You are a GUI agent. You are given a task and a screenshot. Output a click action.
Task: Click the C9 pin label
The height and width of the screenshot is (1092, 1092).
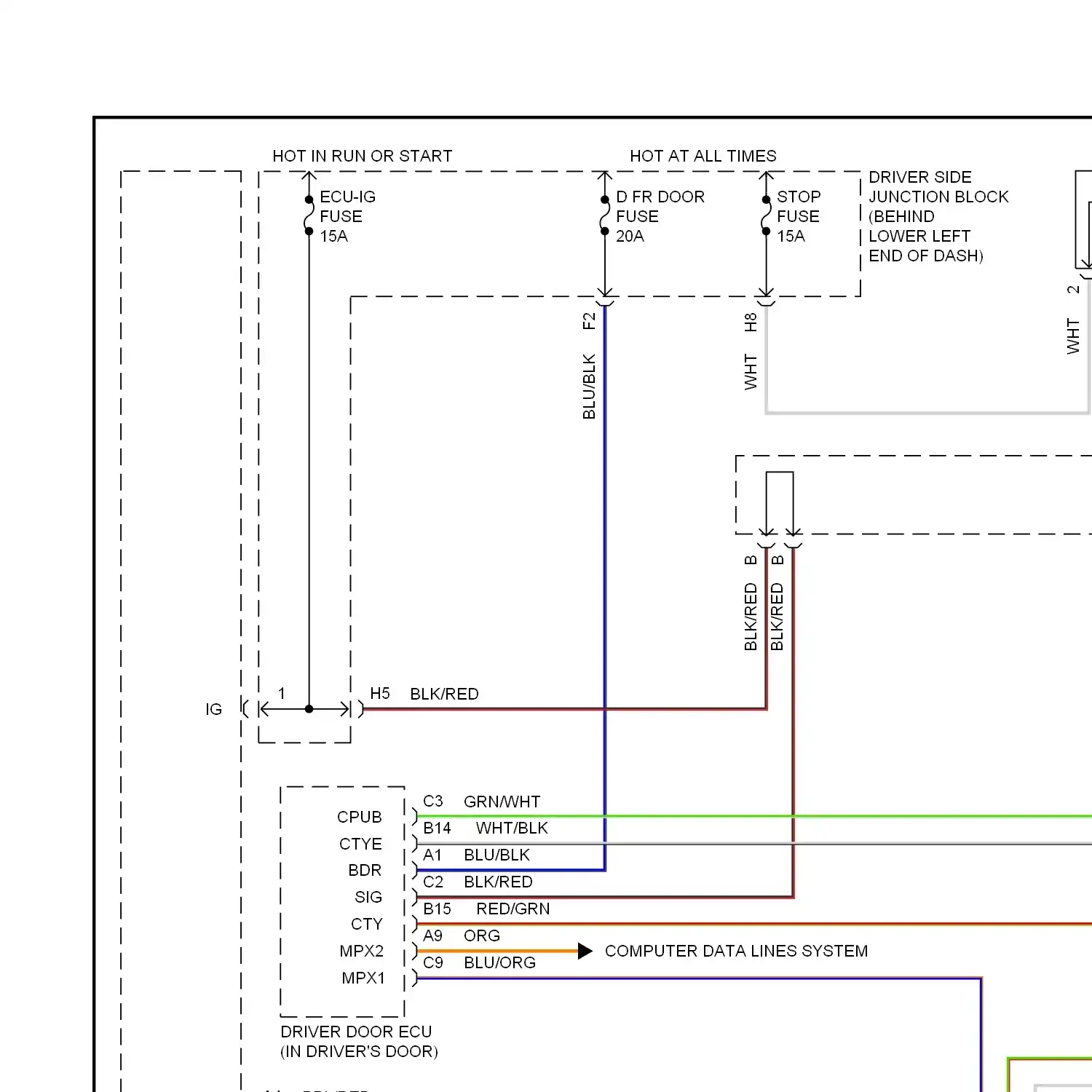click(x=433, y=962)
